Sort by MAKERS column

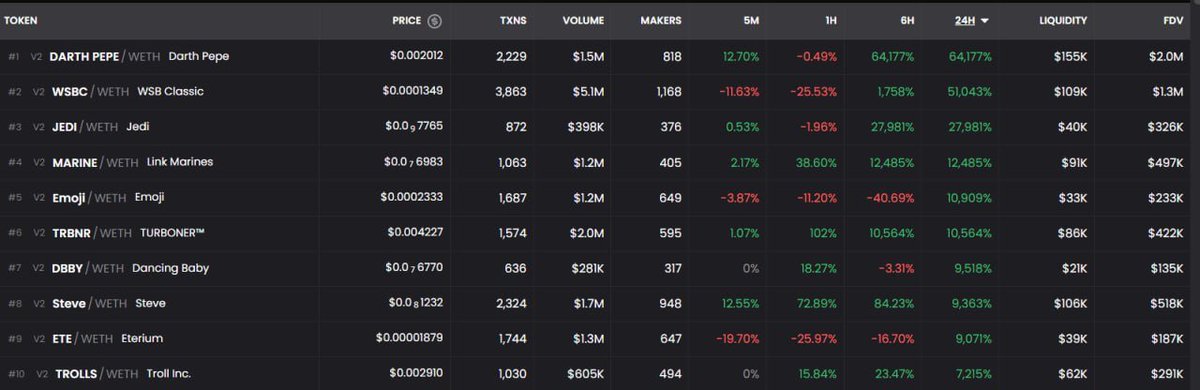point(660,21)
